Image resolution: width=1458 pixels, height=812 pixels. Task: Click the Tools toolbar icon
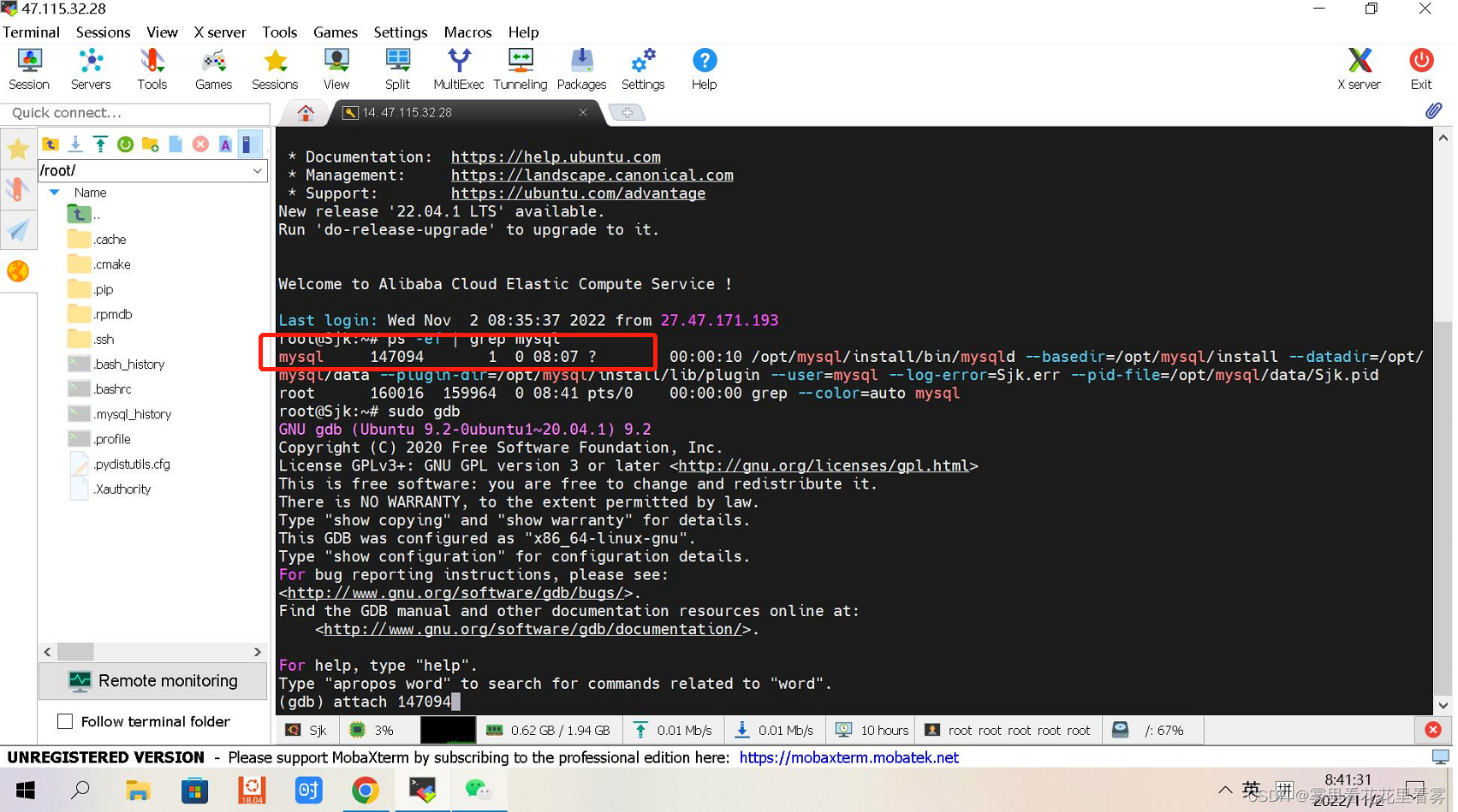click(x=152, y=68)
